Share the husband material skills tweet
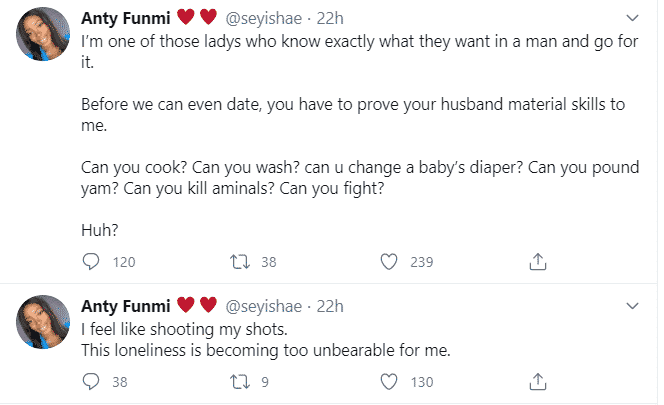The height and width of the screenshot is (405, 664). (x=537, y=263)
